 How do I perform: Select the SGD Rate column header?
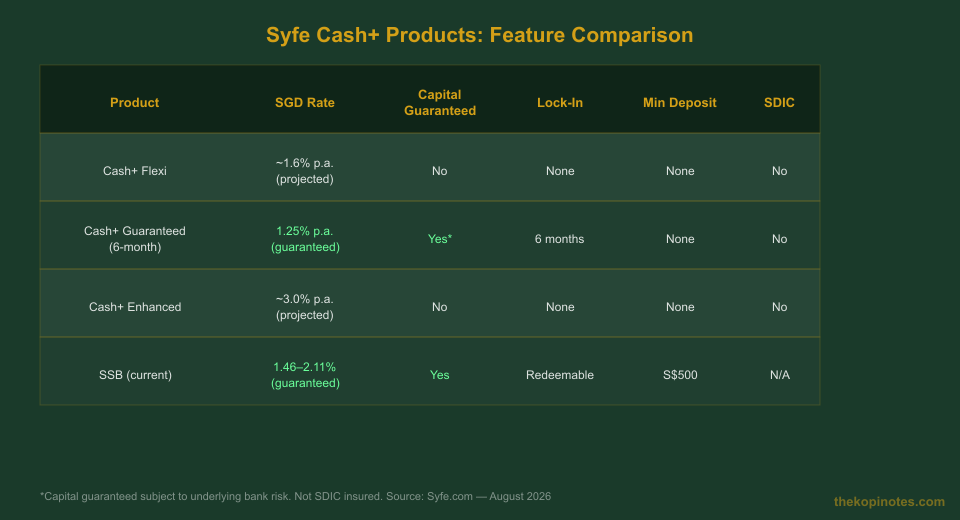(x=305, y=102)
